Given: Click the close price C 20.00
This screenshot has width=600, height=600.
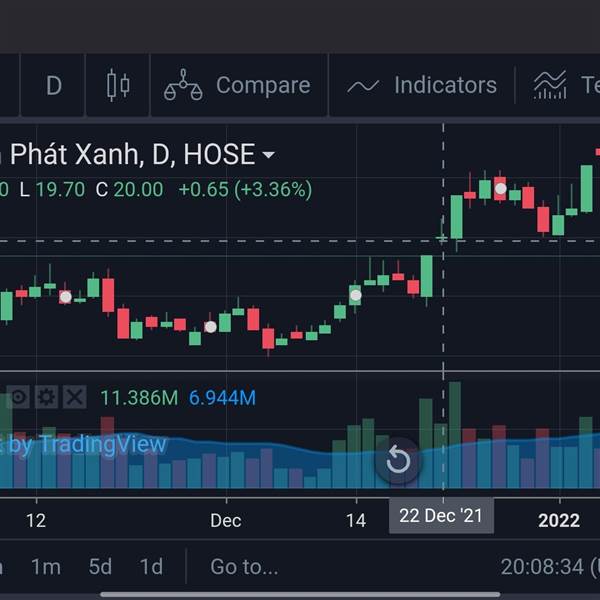Looking at the screenshot, I should click(129, 189).
